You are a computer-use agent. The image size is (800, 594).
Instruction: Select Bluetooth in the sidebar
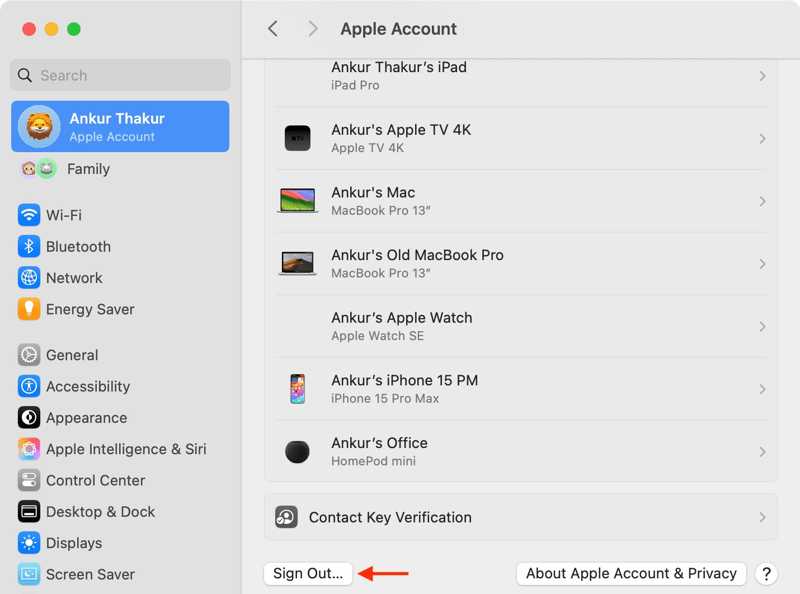click(x=120, y=246)
